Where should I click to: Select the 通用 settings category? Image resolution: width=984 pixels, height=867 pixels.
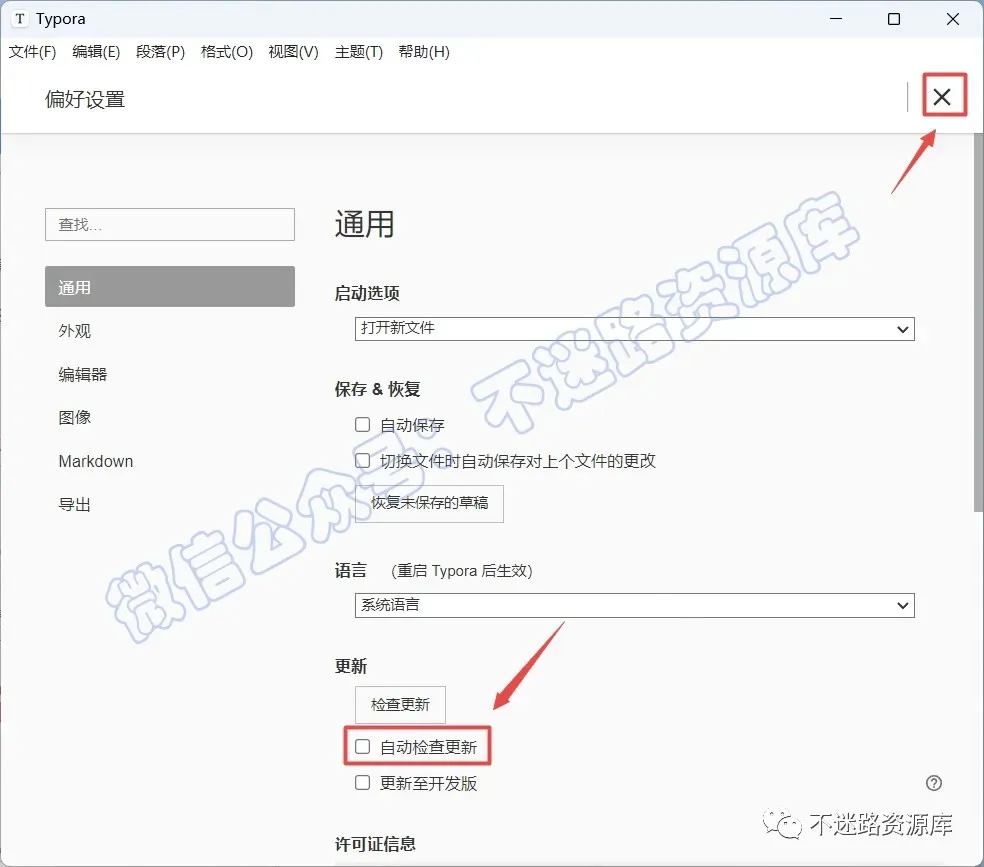pyautogui.click(x=169, y=287)
